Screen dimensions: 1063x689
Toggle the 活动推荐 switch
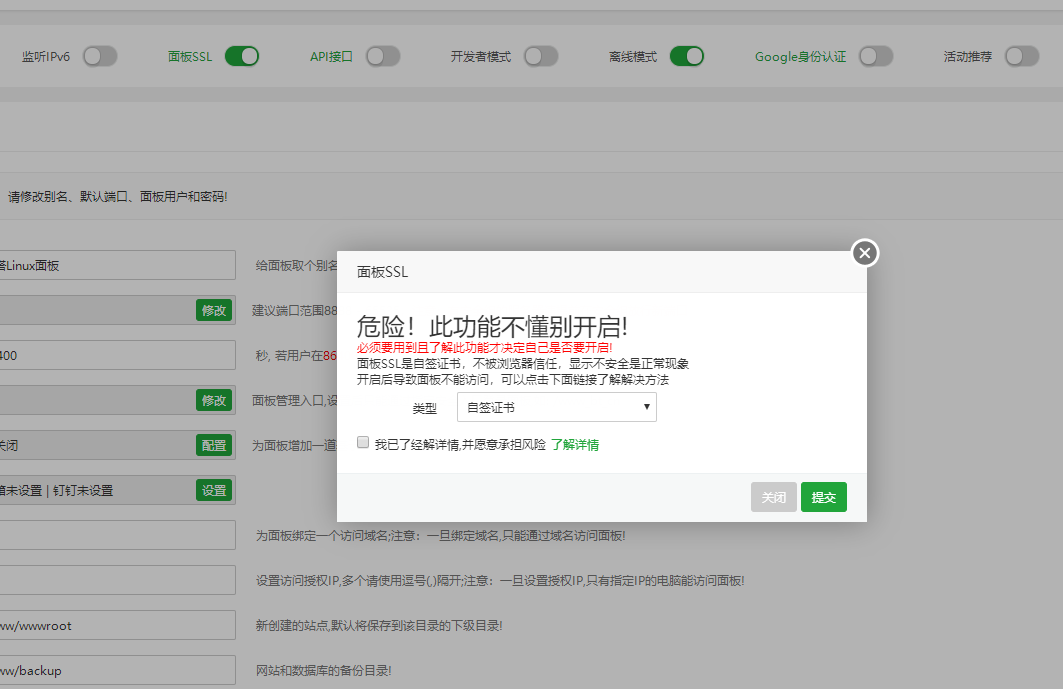[x=1022, y=56]
